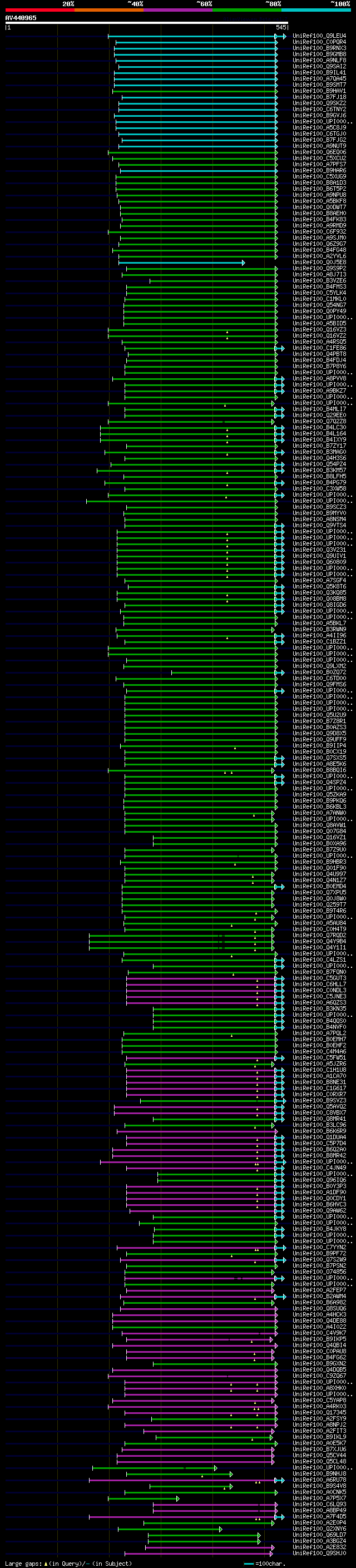Open hit UniRef100_C0PQR4
This screenshot has width=356, height=1568.
pyautogui.click(x=319, y=42)
